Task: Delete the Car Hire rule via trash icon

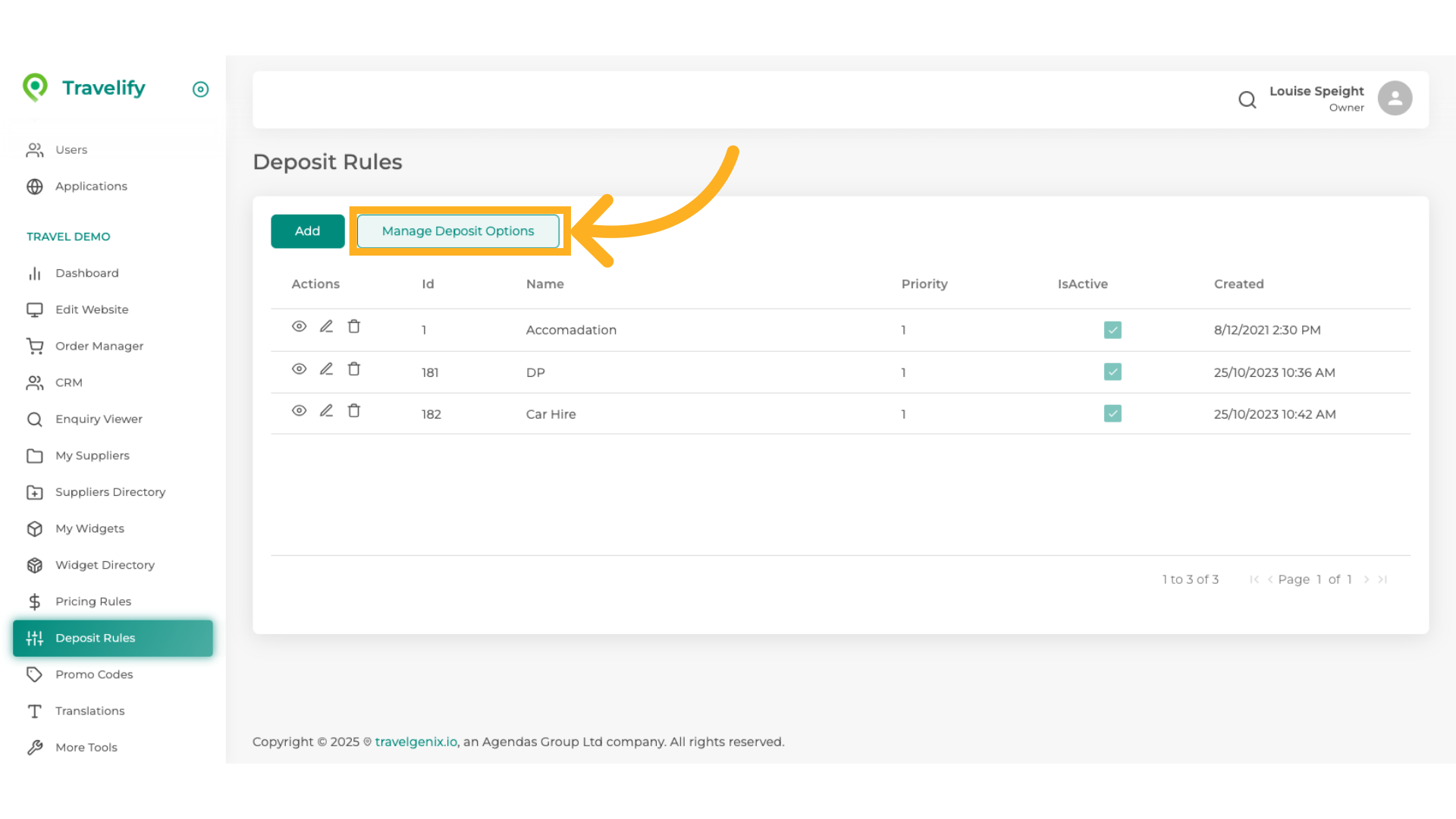Action: coord(353,410)
